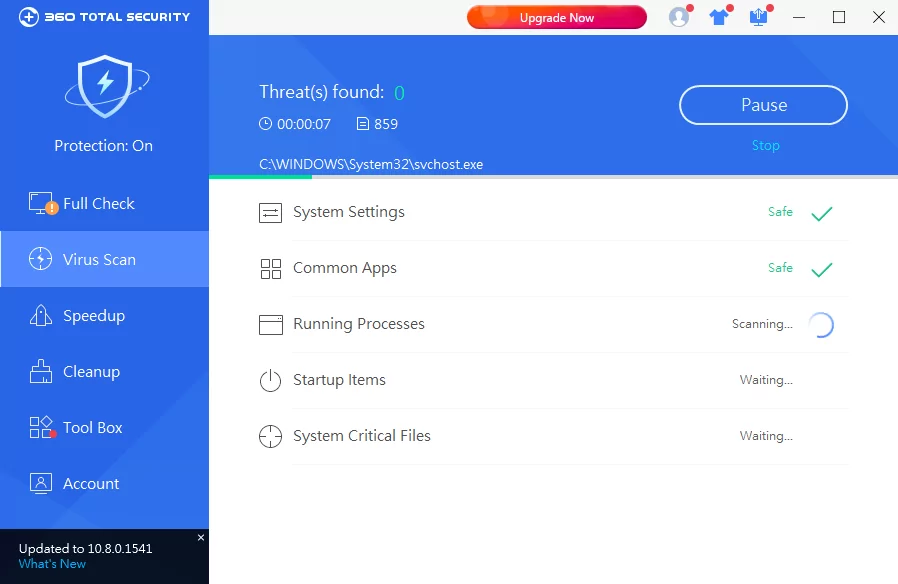Image resolution: width=898 pixels, height=584 pixels.
Task: Click the Running Processes scanning spinner
Action: (x=821, y=325)
